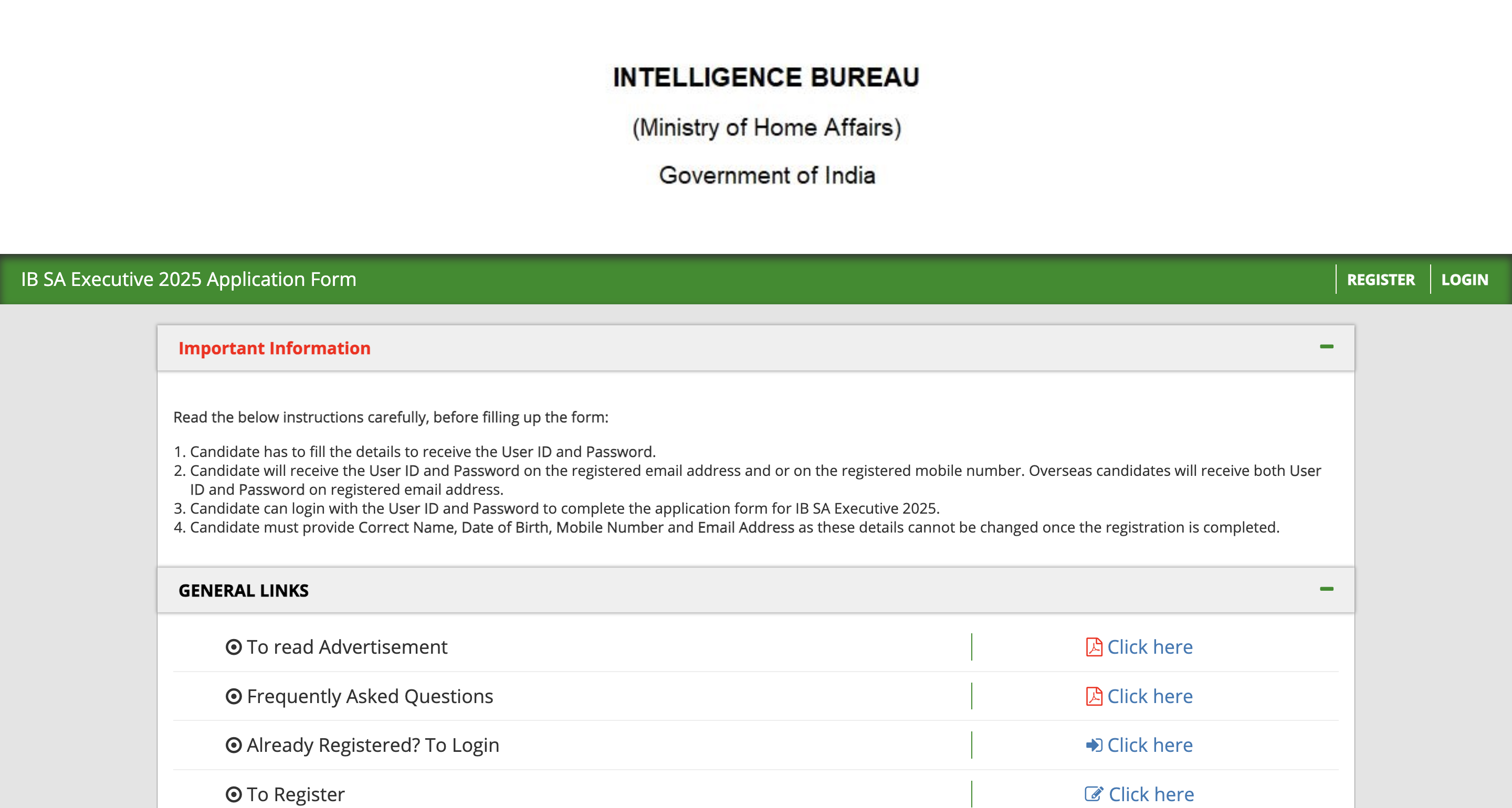The height and width of the screenshot is (808, 1512).
Task: Click instruction 4 about Correct Name and Date of Birth
Action: tap(734, 527)
